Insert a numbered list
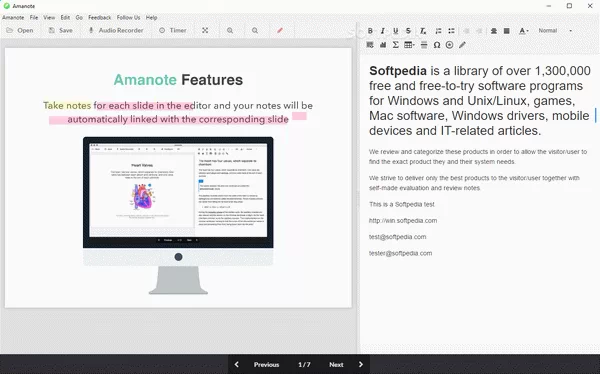This screenshot has width=600, height=374. pyautogui.click(x=439, y=31)
